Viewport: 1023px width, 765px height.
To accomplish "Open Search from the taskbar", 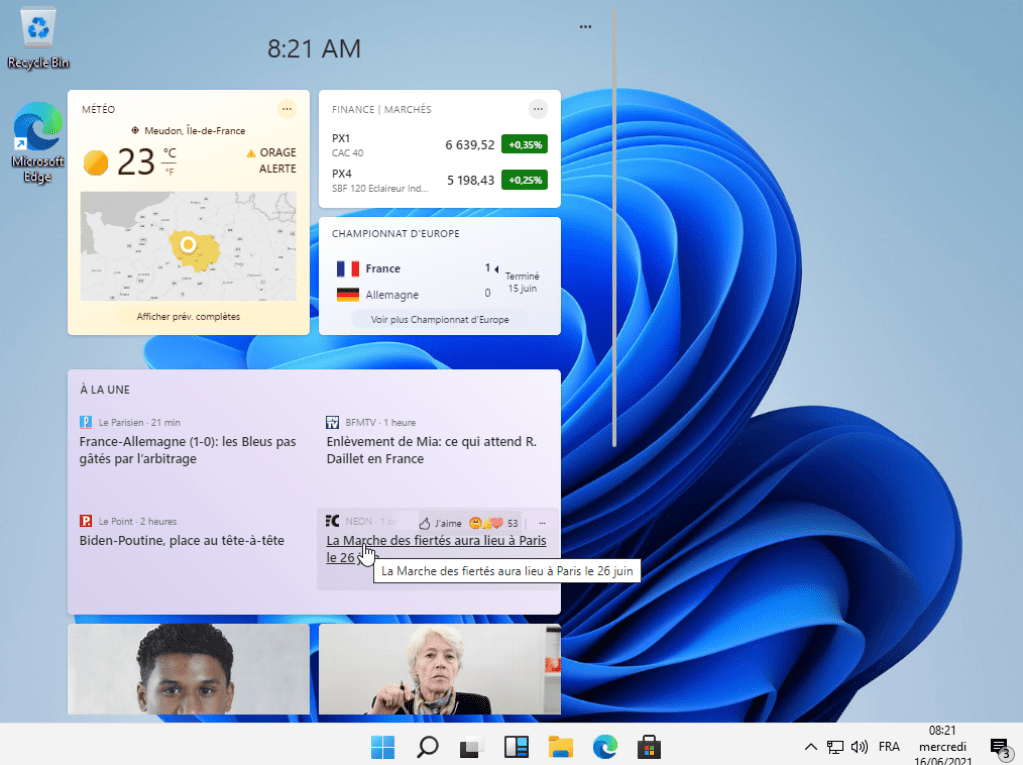I will [x=427, y=746].
